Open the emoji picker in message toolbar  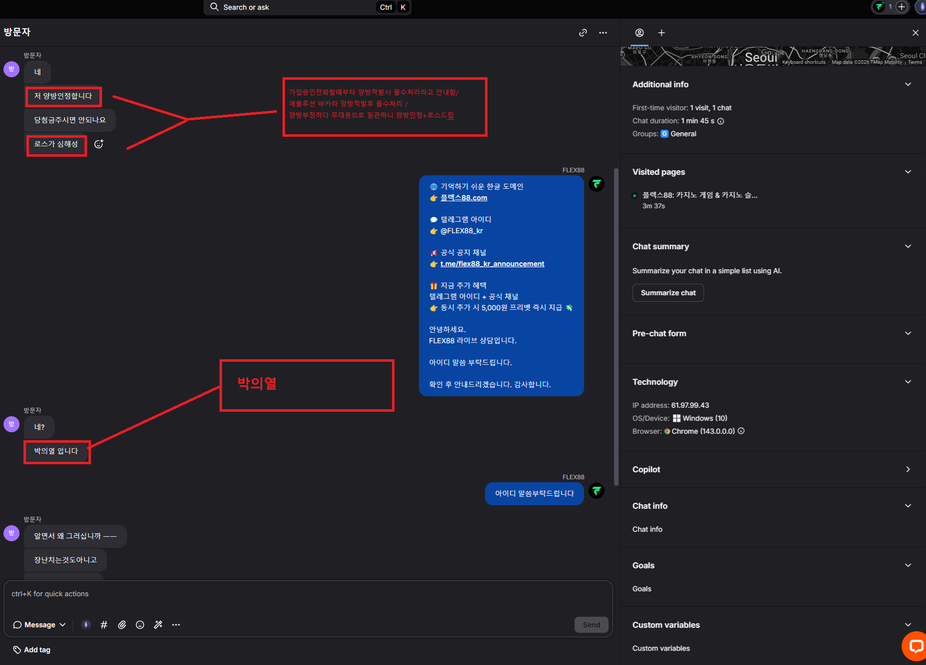(140, 625)
